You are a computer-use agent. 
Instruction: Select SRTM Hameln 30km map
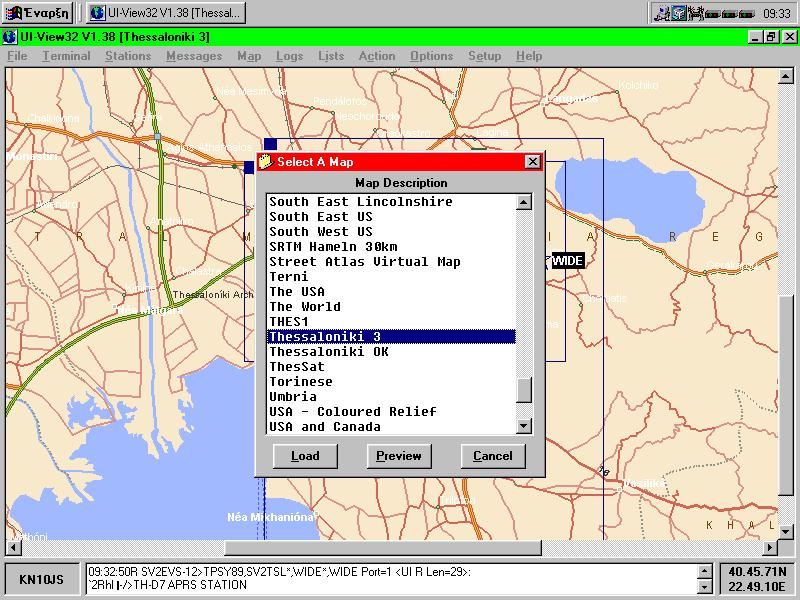(391, 246)
